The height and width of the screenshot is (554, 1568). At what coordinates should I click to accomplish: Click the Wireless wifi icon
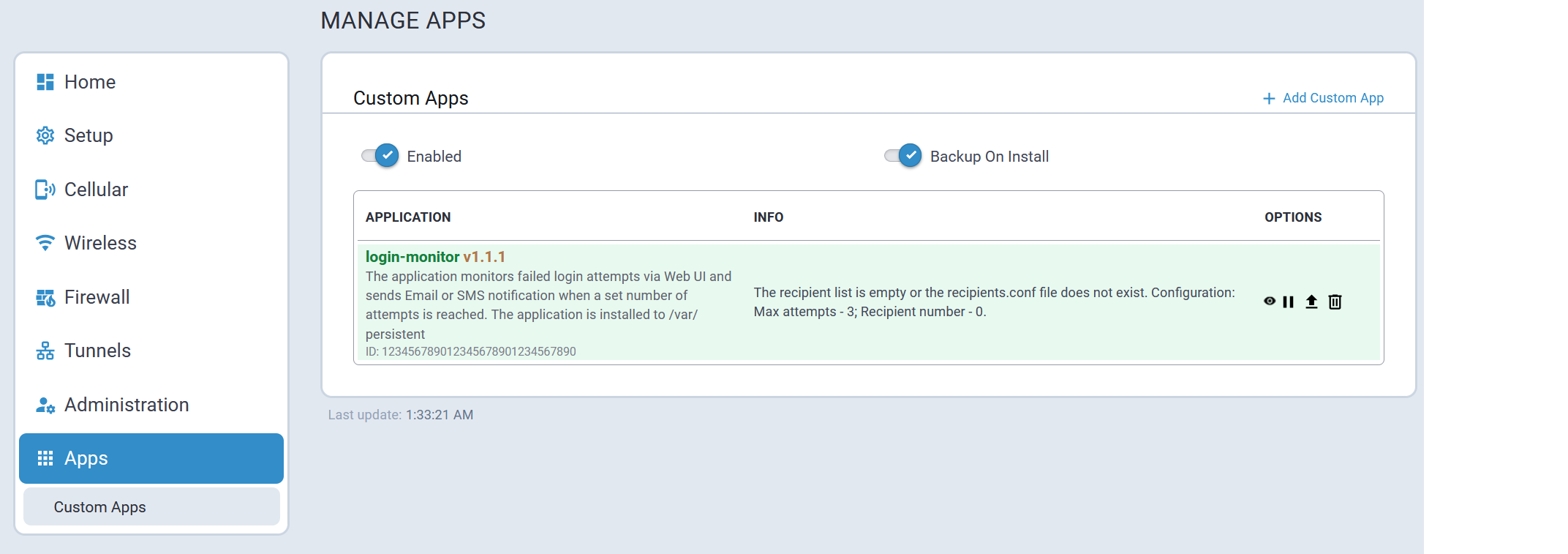pos(45,243)
